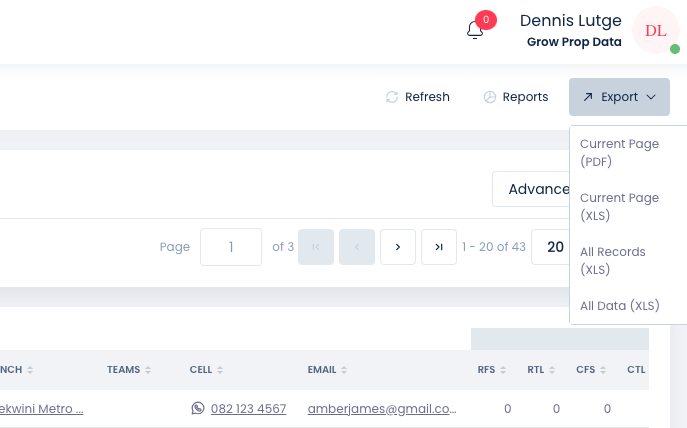Go to the next page
This screenshot has height=428, width=687.
point(398,247)
